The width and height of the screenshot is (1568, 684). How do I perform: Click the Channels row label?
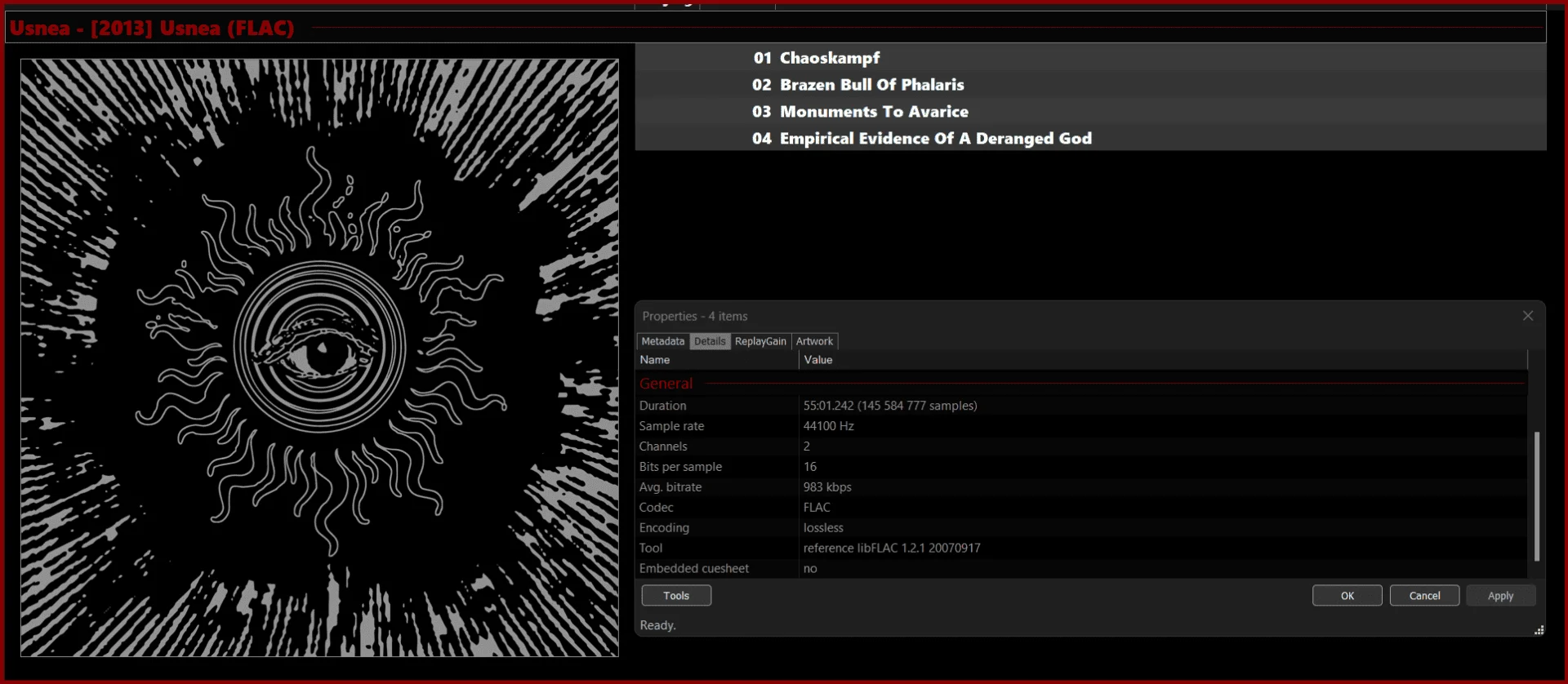(x=663, y=446)
